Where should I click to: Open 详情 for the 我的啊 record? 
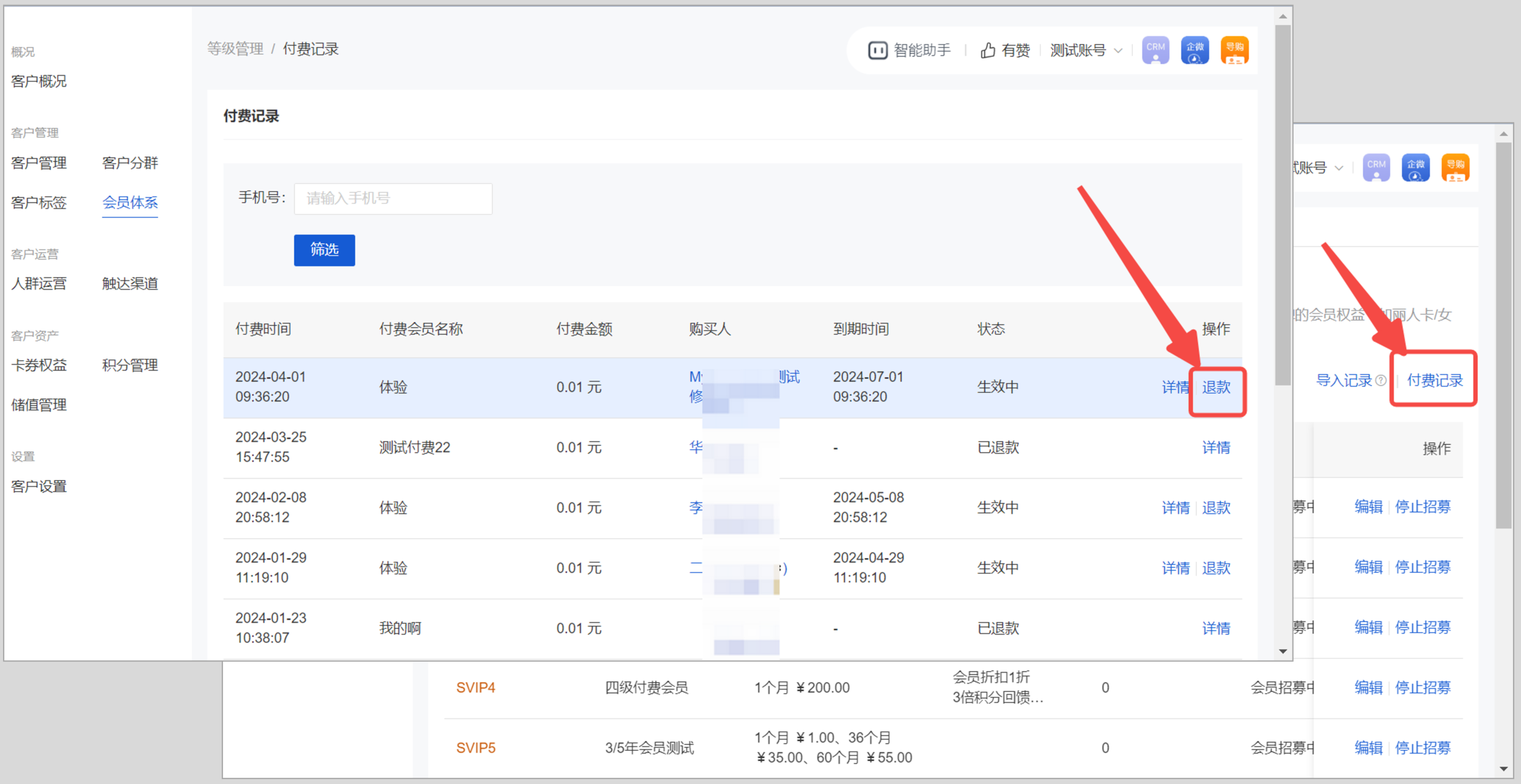pos(1216,628)
